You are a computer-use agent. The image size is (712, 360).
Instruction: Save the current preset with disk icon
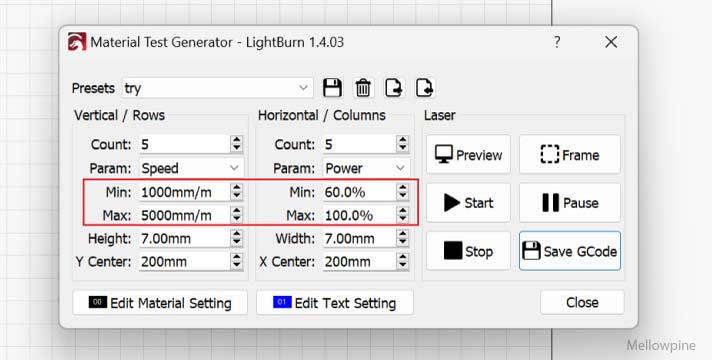coord(332,88)
